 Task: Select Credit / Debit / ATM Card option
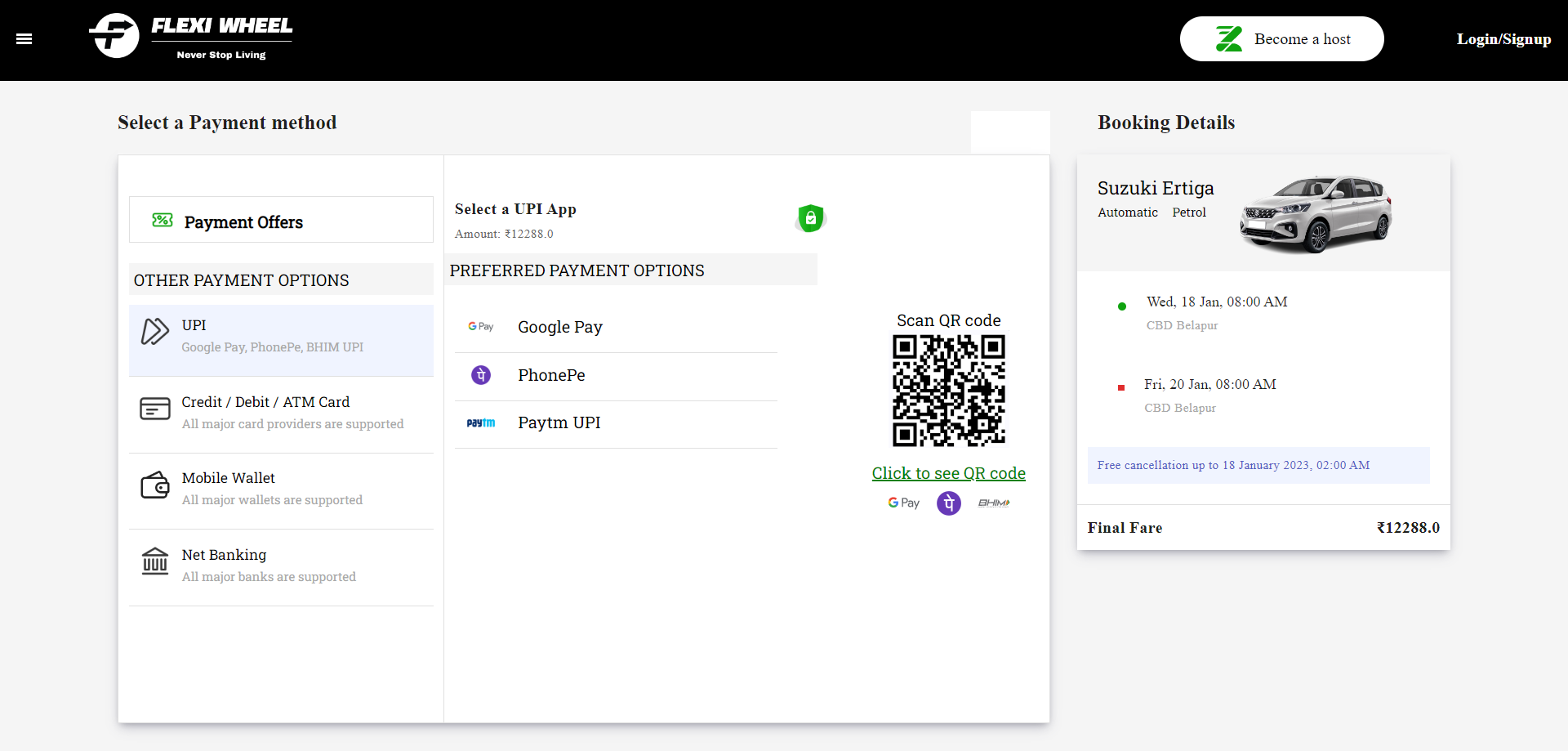(x=281, y=414)
